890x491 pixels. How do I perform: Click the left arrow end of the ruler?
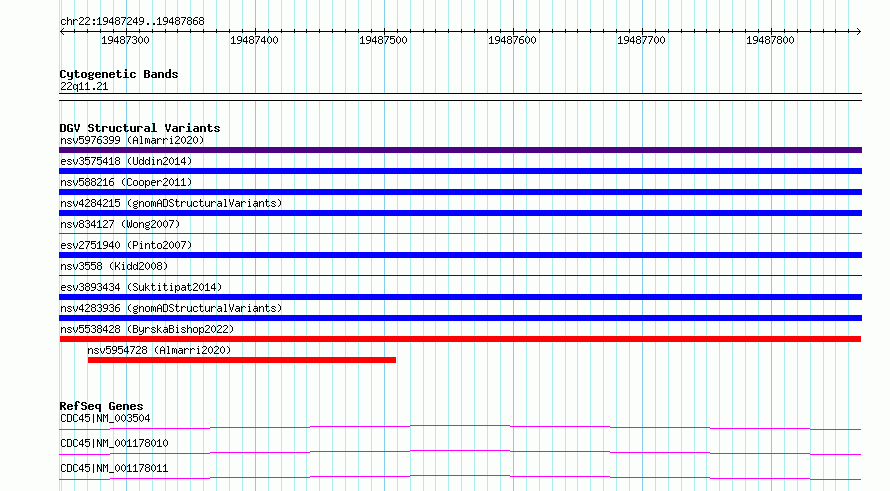click(x=62, y=32)
